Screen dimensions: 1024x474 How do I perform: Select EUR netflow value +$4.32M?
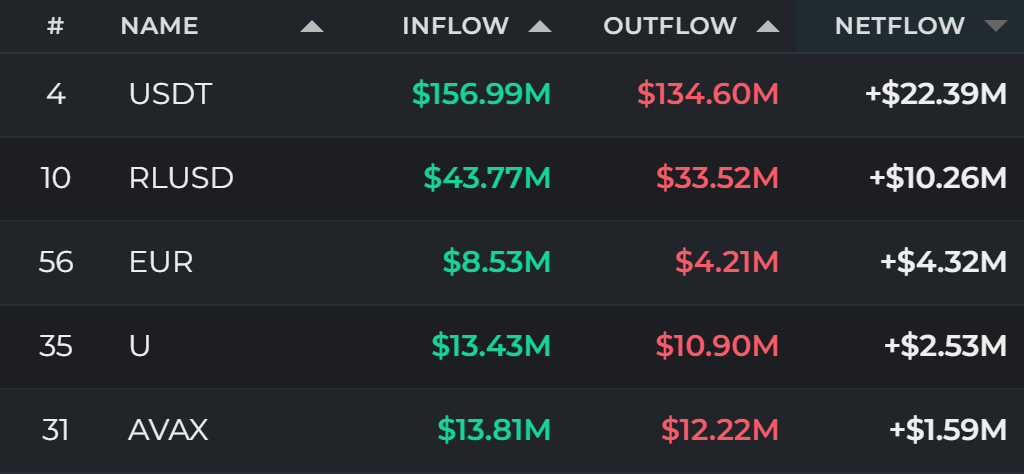pyautogui.click(x=944, y=262)
